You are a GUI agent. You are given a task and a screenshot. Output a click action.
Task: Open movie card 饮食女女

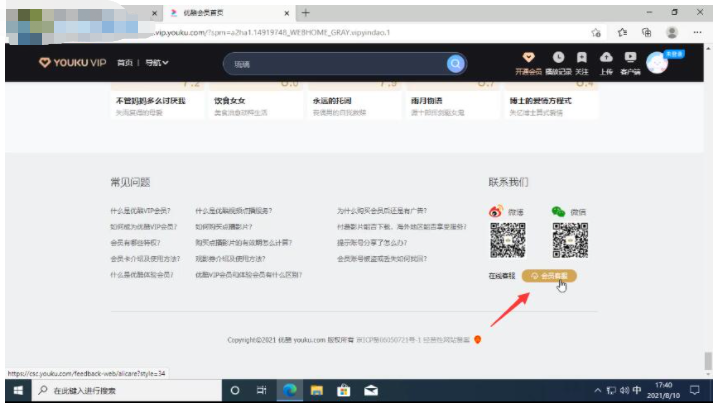(256, 102)
